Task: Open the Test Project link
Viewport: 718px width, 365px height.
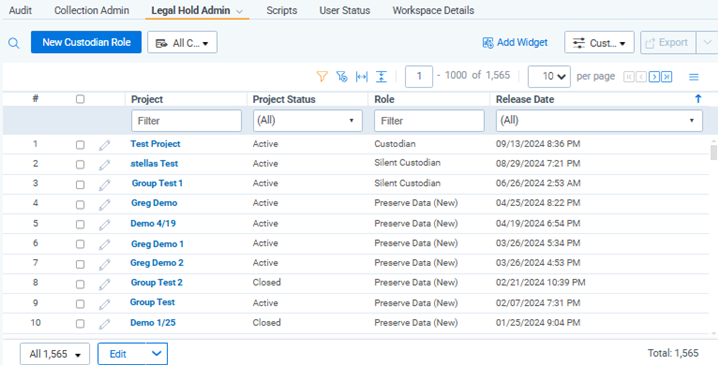Action: coord(155,144)
